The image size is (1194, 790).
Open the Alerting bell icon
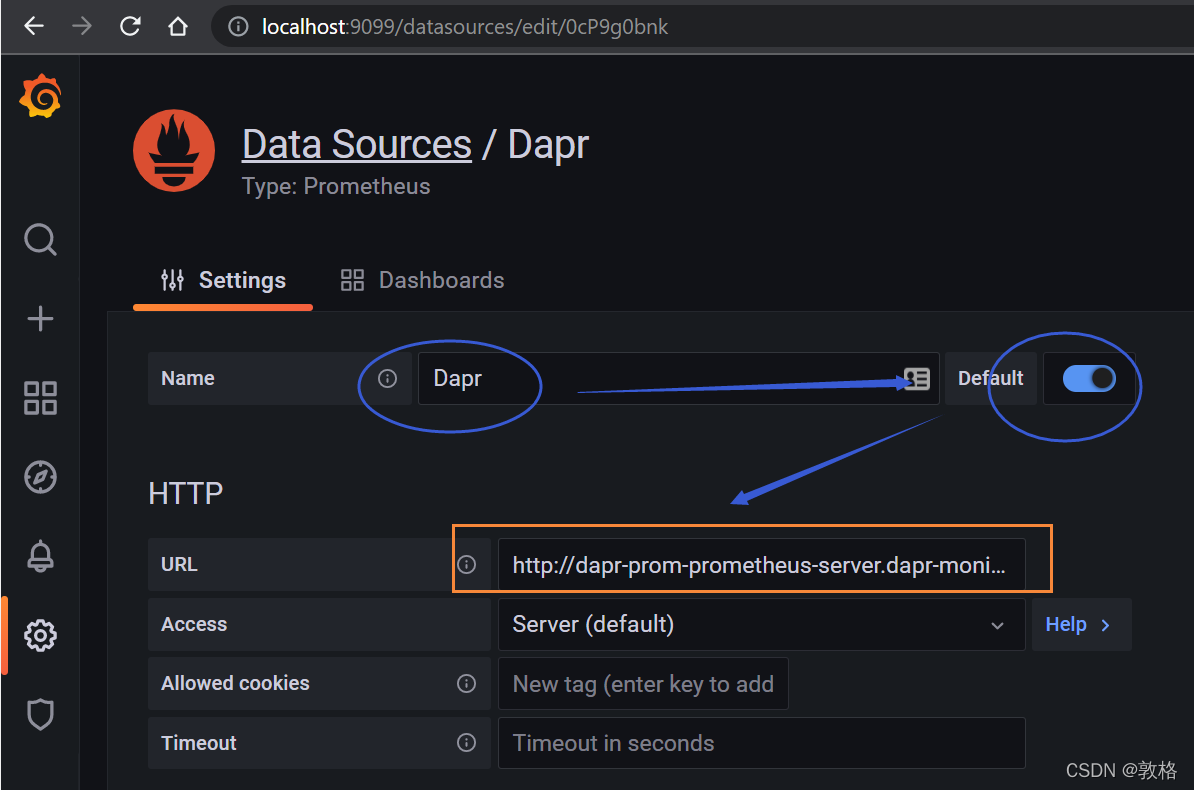coord(40,556)
